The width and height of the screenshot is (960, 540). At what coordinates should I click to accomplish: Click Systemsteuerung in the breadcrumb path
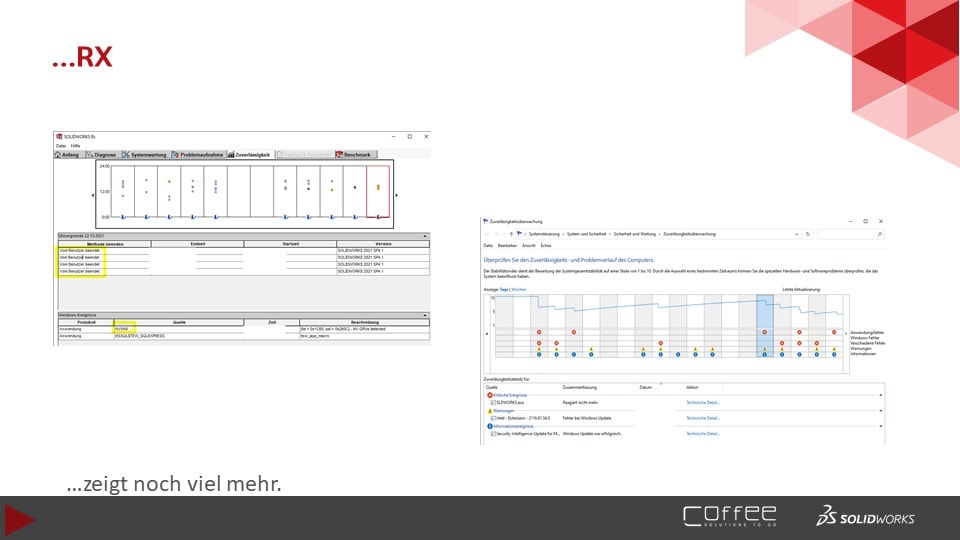544,234
